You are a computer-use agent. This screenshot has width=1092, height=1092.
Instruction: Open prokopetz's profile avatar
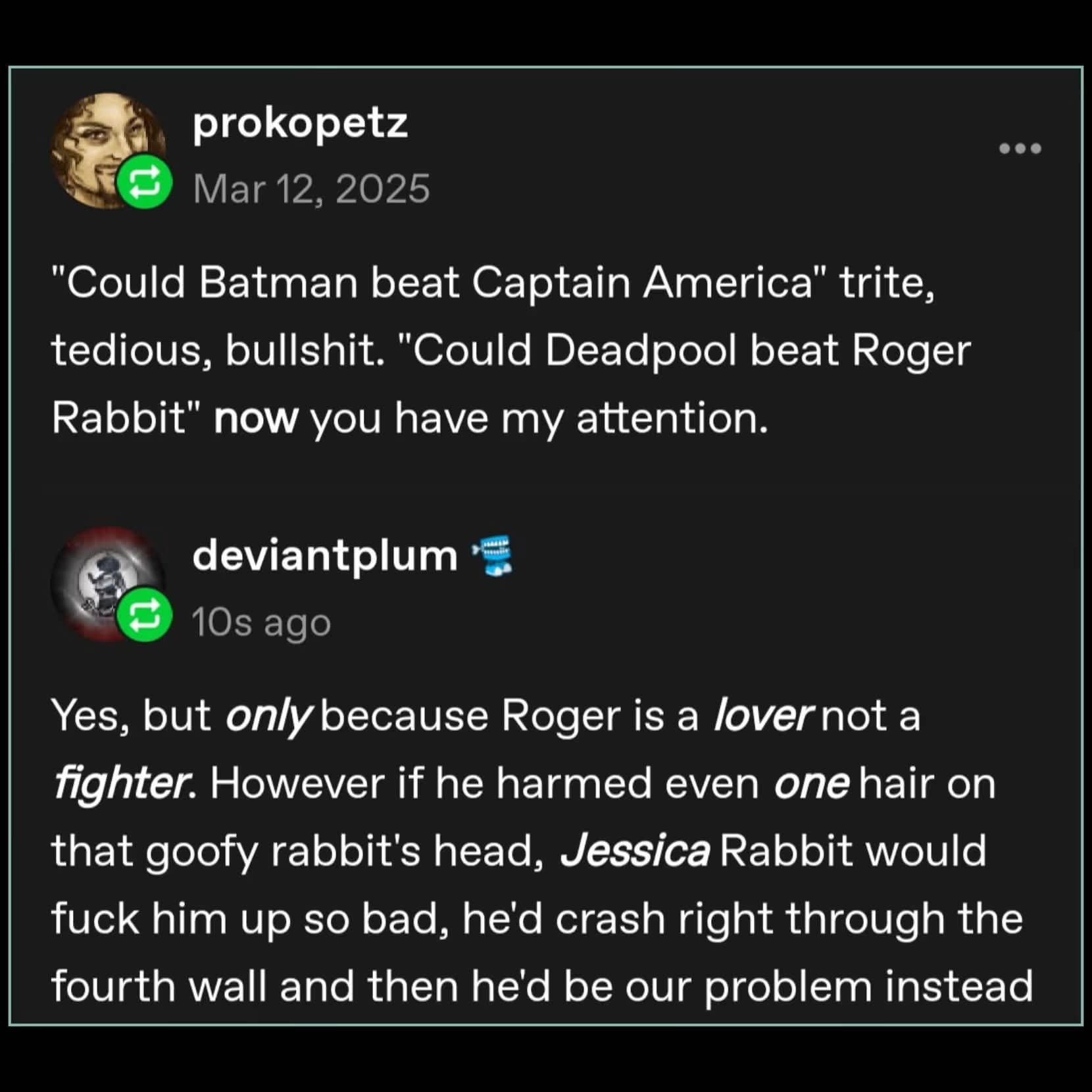click(x=109, y=151)
